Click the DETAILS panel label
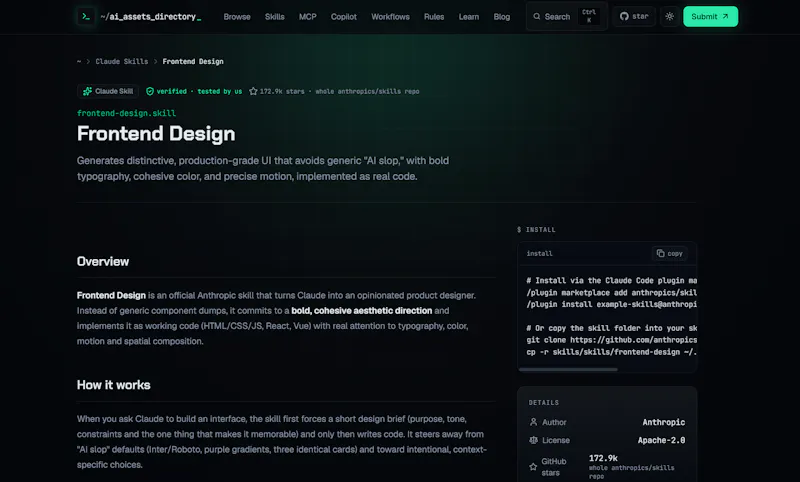Screen dimensions: 800x482 pos(543,402)
